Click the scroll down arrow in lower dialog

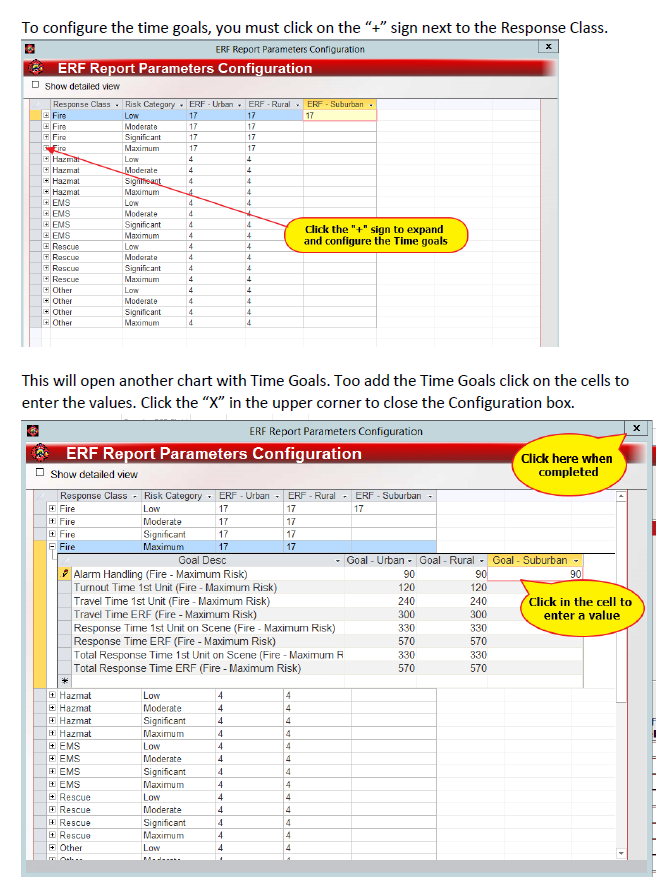(621, 853)
